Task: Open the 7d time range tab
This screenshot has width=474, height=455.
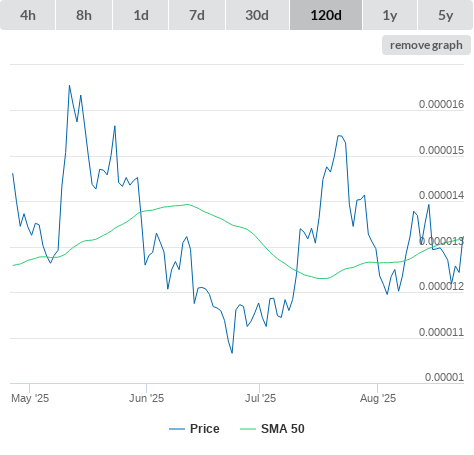Action: pyautogui.click(x=197, y=15)
